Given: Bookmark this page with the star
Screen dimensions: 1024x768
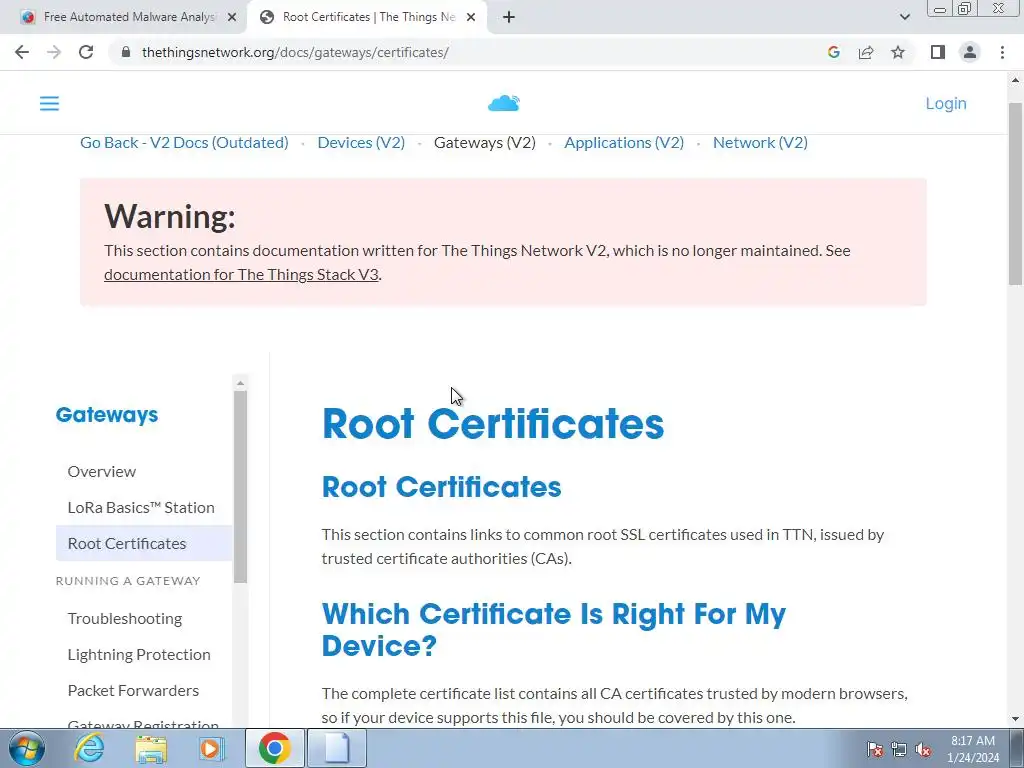Looking at the screenshot, I should 898,52.
